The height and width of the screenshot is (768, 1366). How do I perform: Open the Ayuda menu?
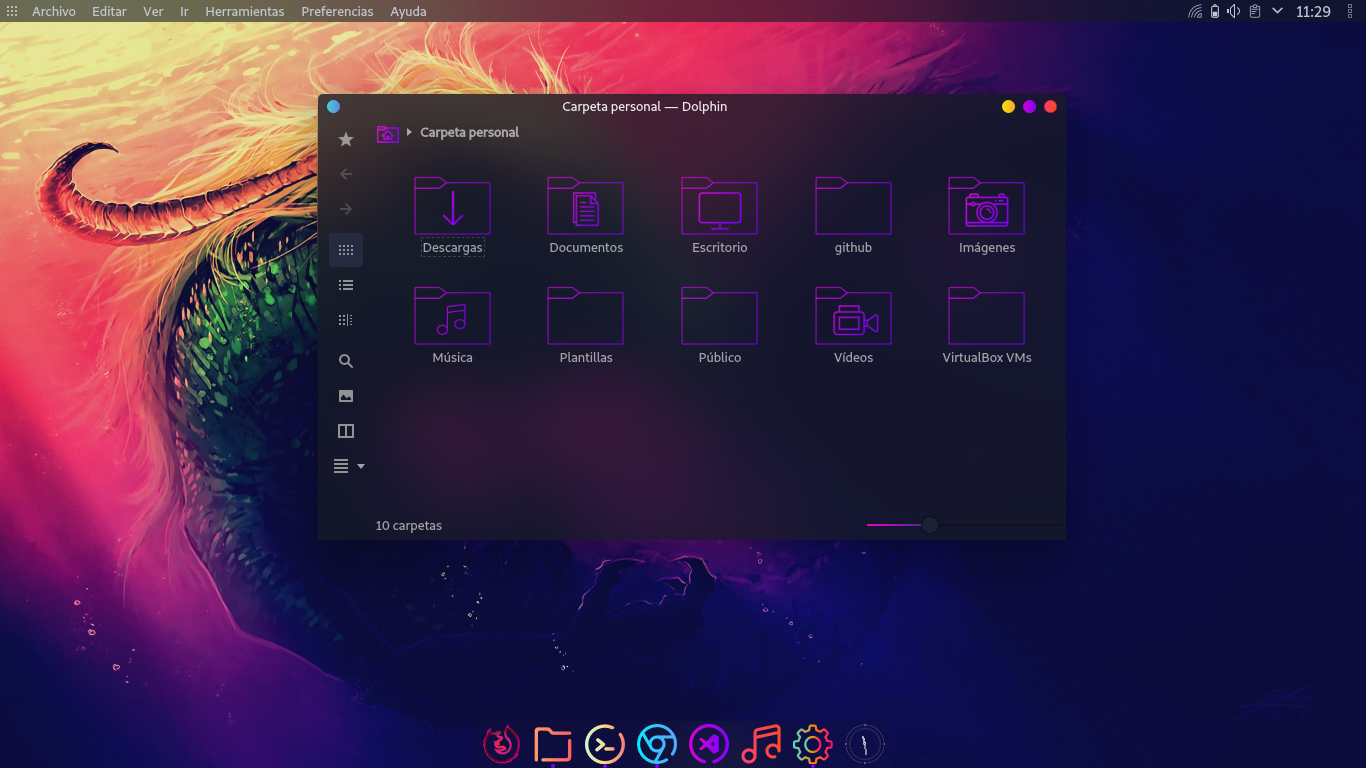click(408, 11)
